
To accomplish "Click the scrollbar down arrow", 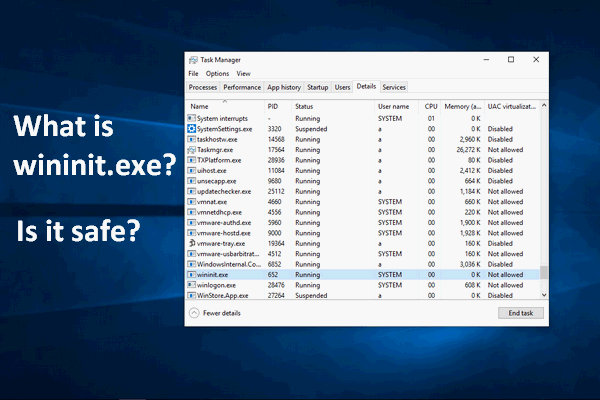I will tap(544, 295).
